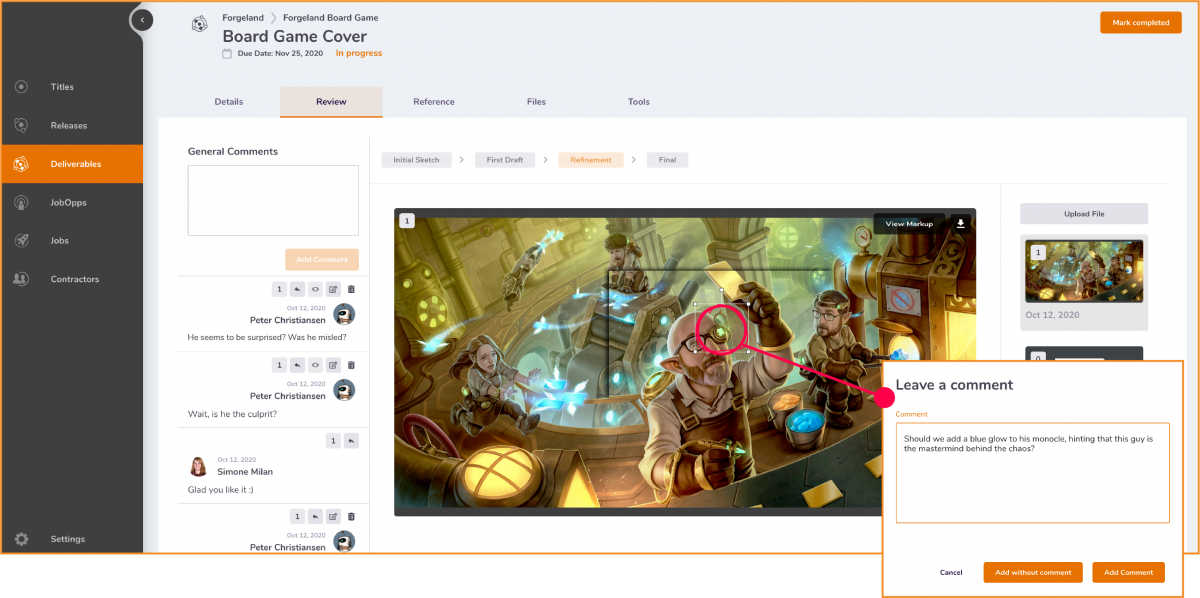Go to Releases in the sidebar
Viewport: 1200px width, 598px height.
[68, 126]
